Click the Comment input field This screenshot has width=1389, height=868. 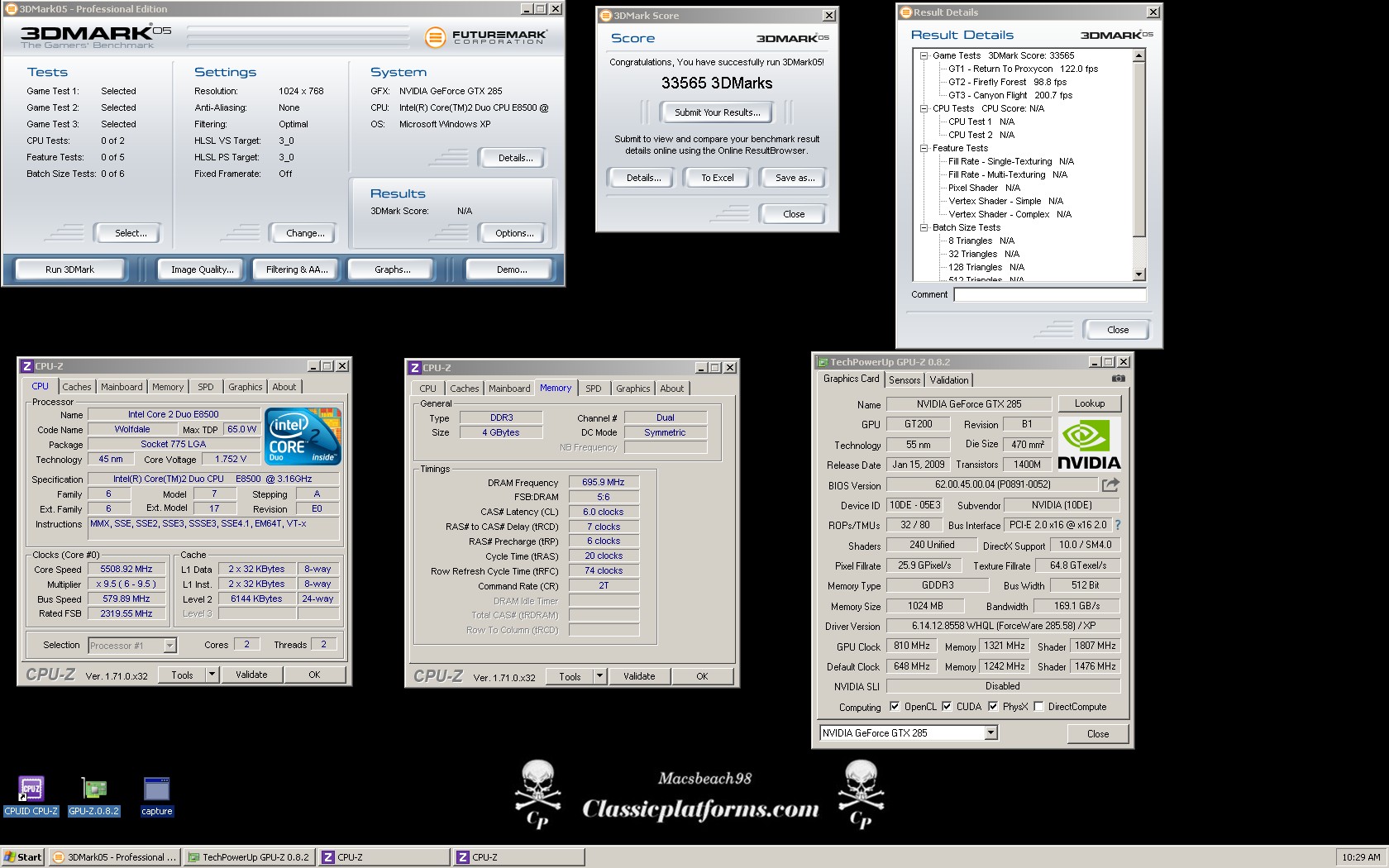(1050, 294)
